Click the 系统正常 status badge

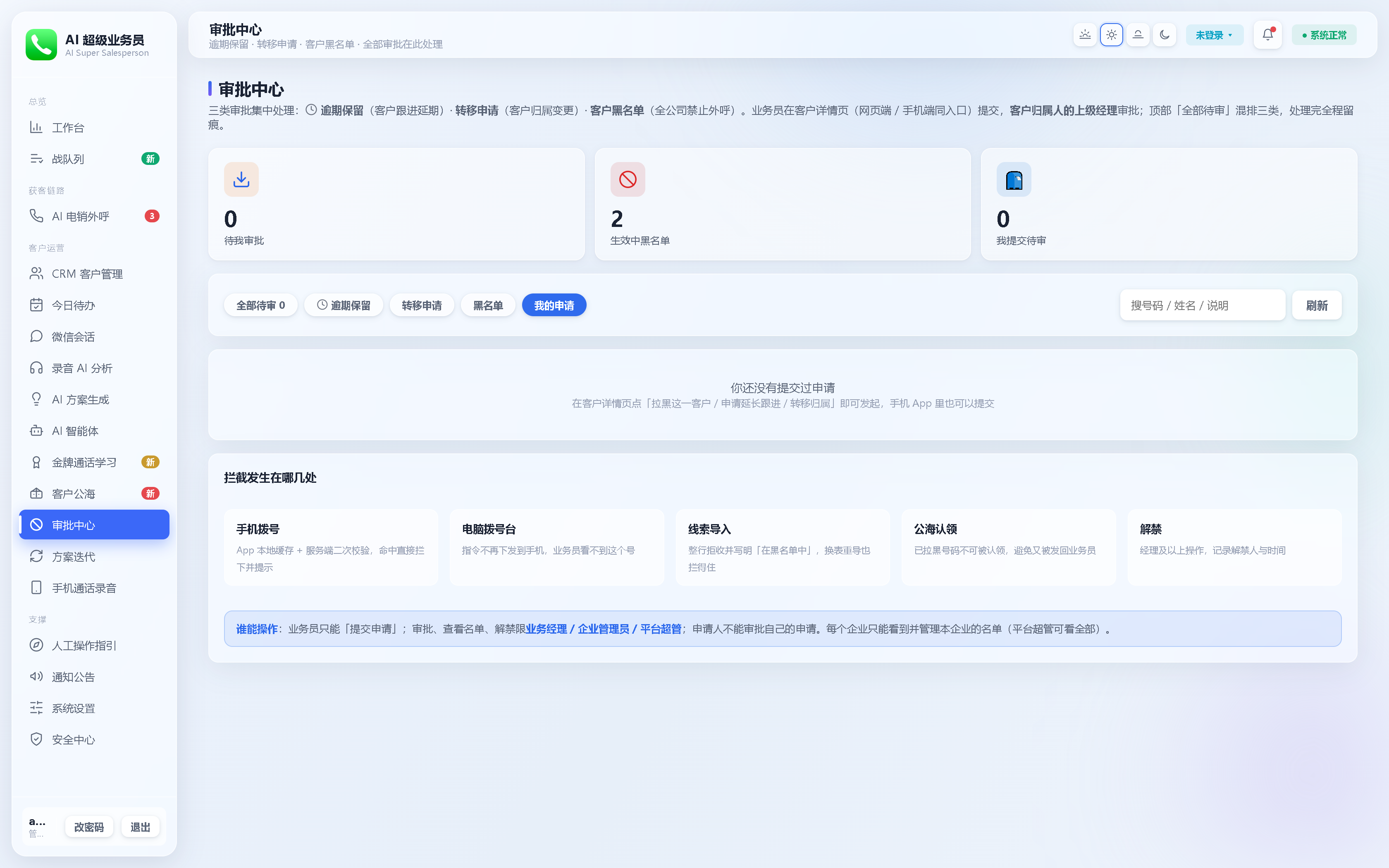tap(1324, 35)
